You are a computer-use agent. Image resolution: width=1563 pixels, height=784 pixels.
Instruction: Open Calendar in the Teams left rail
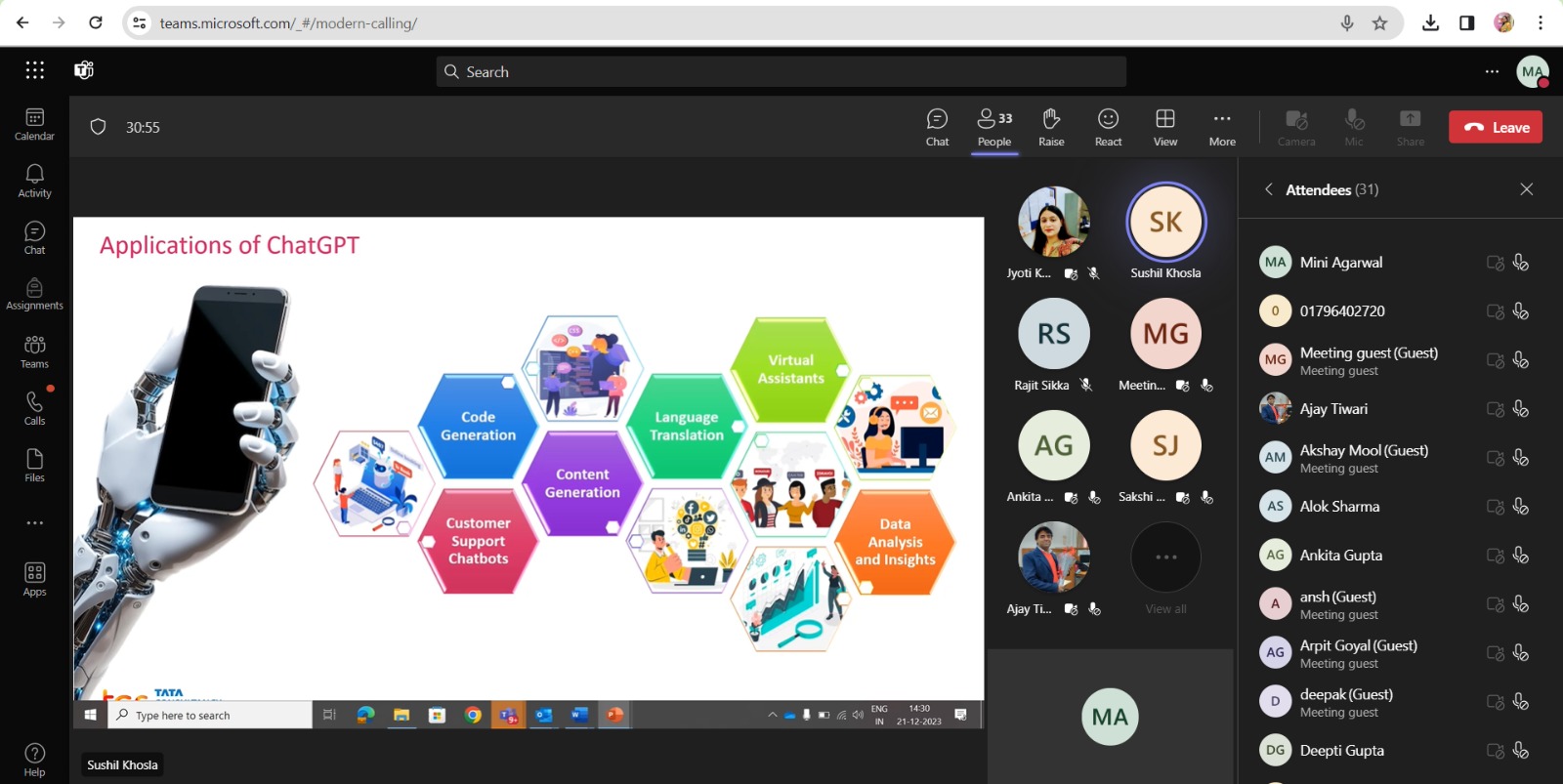click(34, 124)
